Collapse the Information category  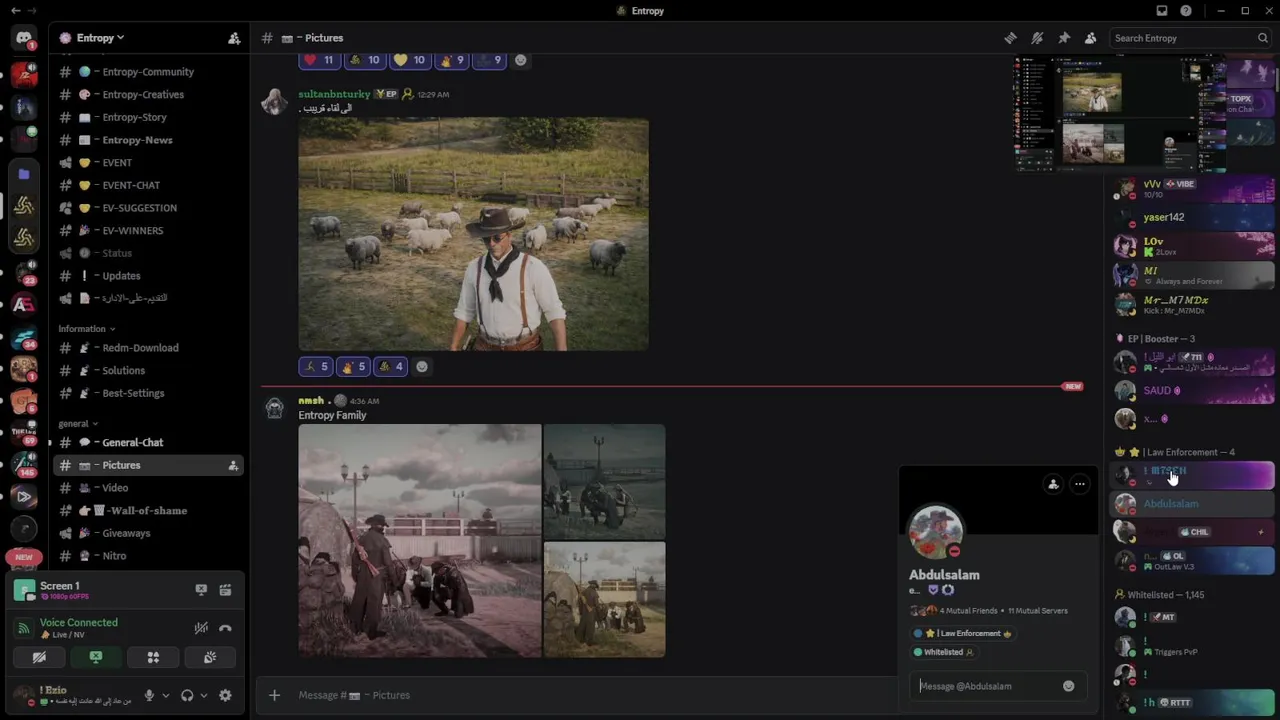pos(86,329)
